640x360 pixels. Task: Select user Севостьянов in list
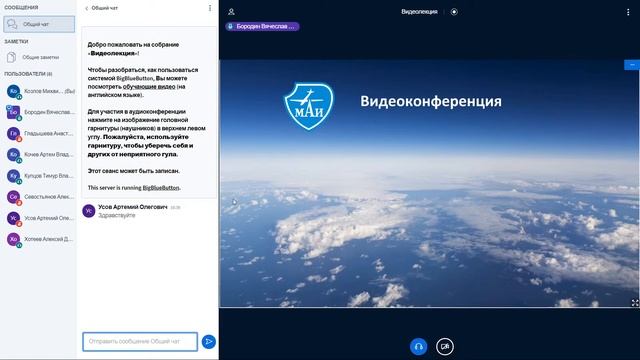click(40, 197)
